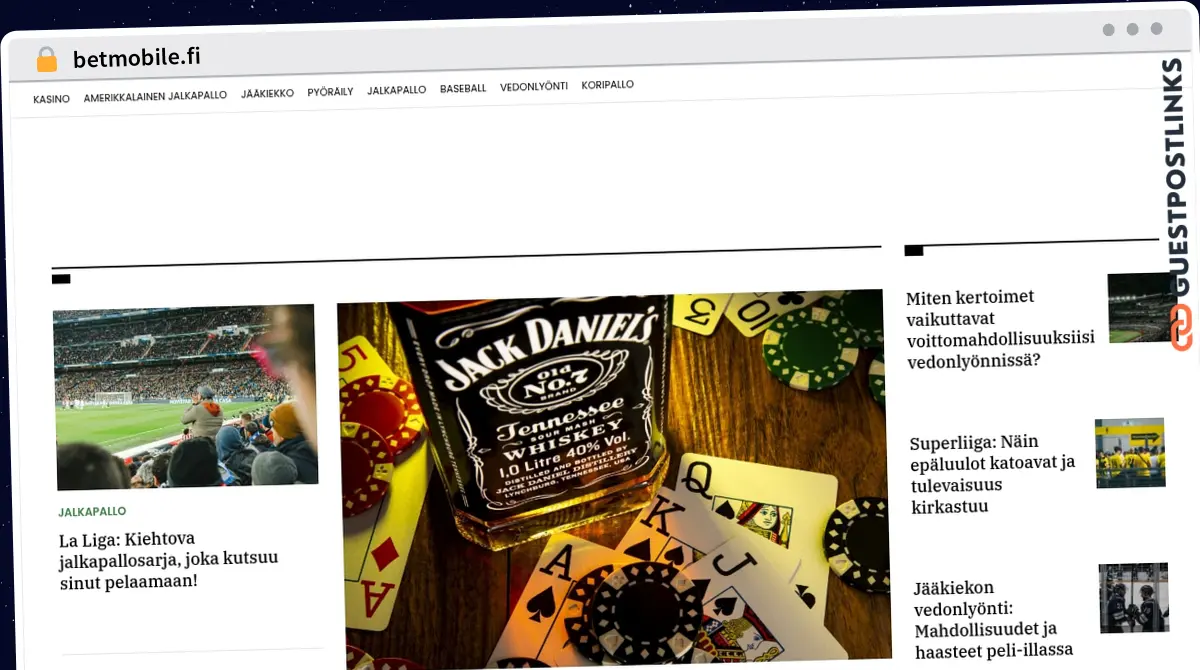Choose Baseball in the navigation bar
Image resolution: width=1200 pixels, height=670 pixels.
[x=463, y=88]
